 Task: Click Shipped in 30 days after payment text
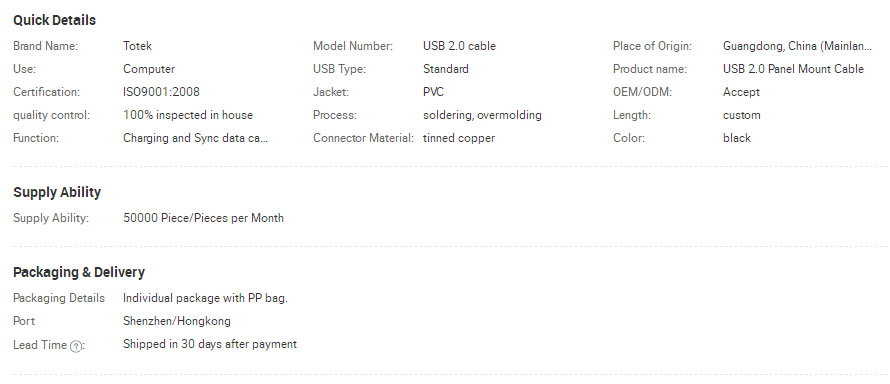209,344
